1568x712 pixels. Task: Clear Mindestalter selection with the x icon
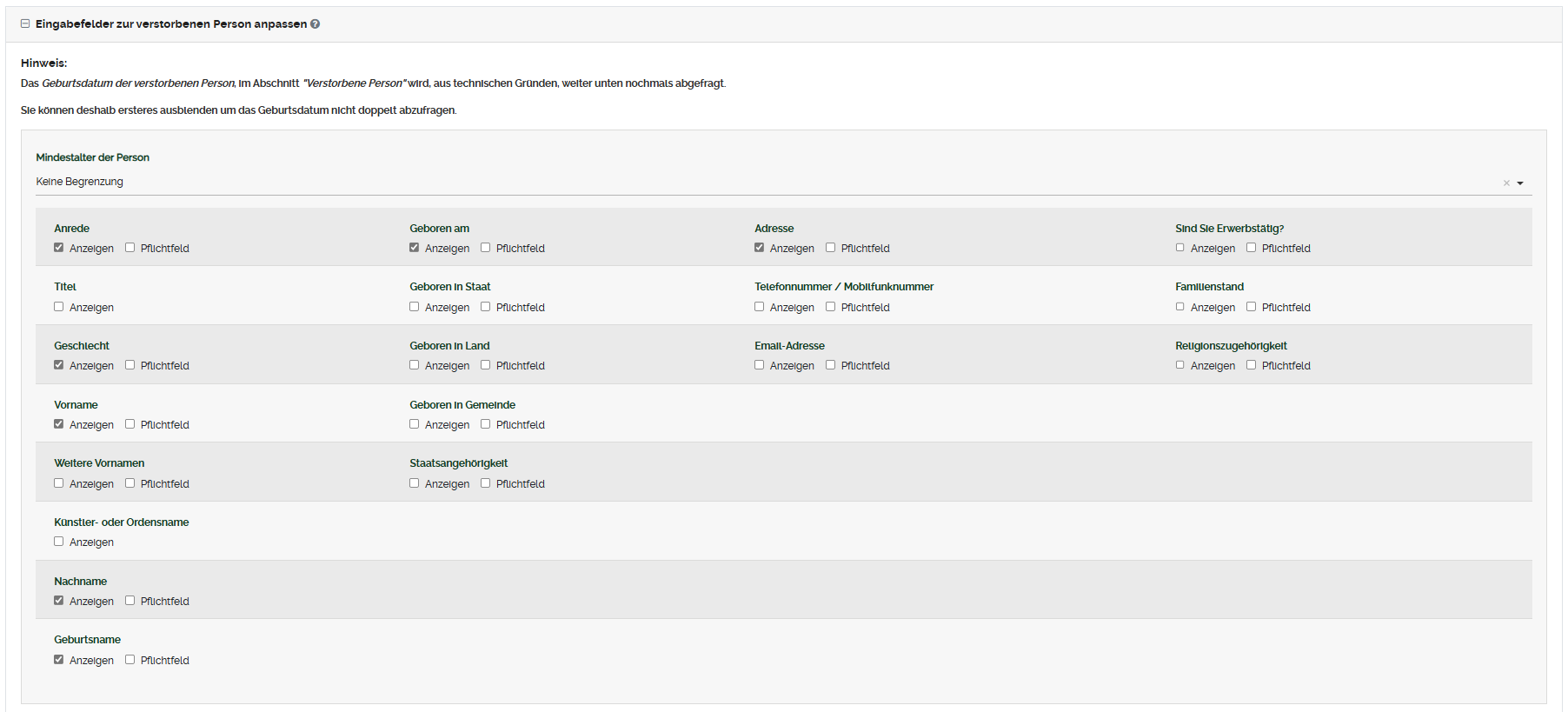[1506, 183]
